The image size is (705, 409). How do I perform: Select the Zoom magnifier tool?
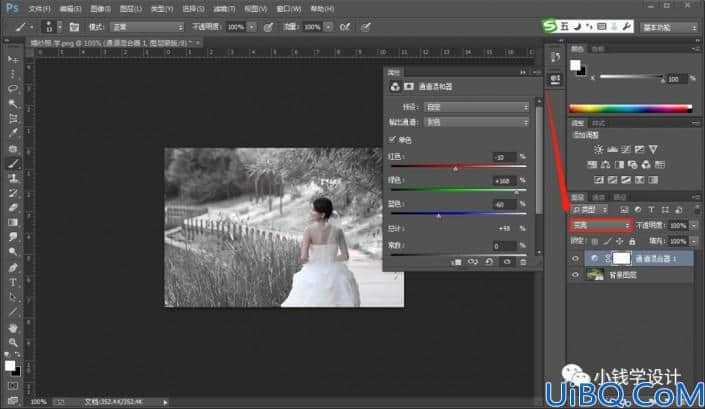pyautogui.click(x=13, y=342)
